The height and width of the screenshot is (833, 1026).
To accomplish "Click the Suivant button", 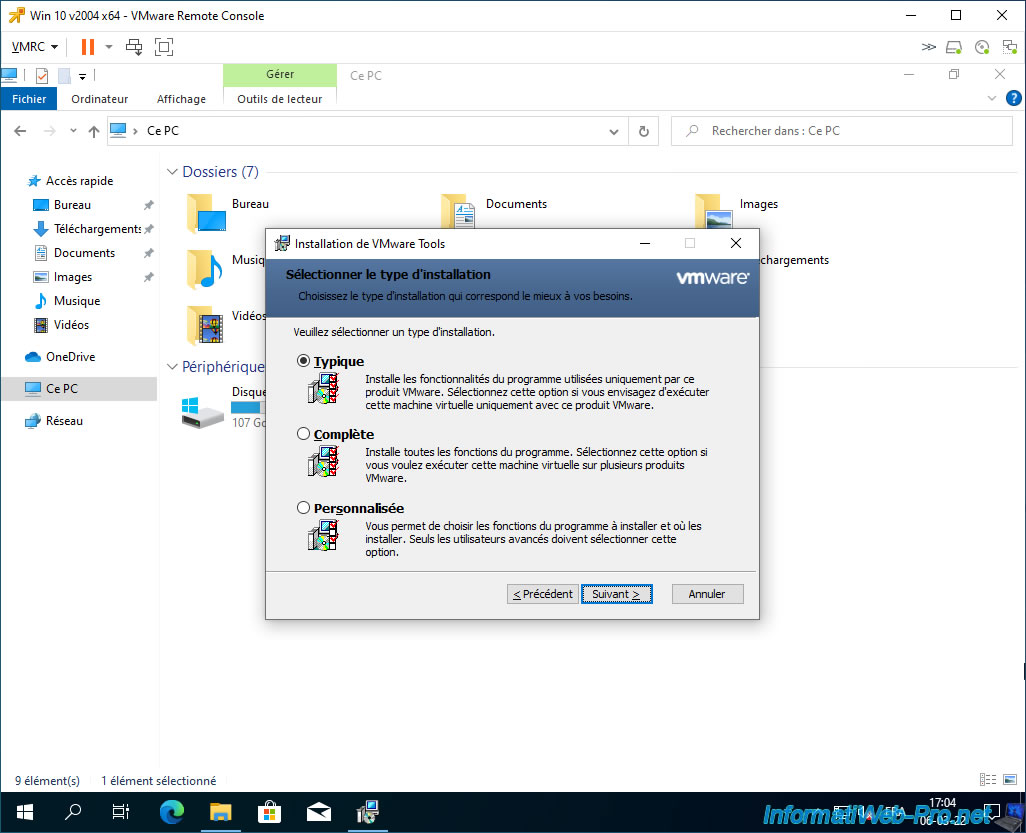I will (x=616, y=594).
